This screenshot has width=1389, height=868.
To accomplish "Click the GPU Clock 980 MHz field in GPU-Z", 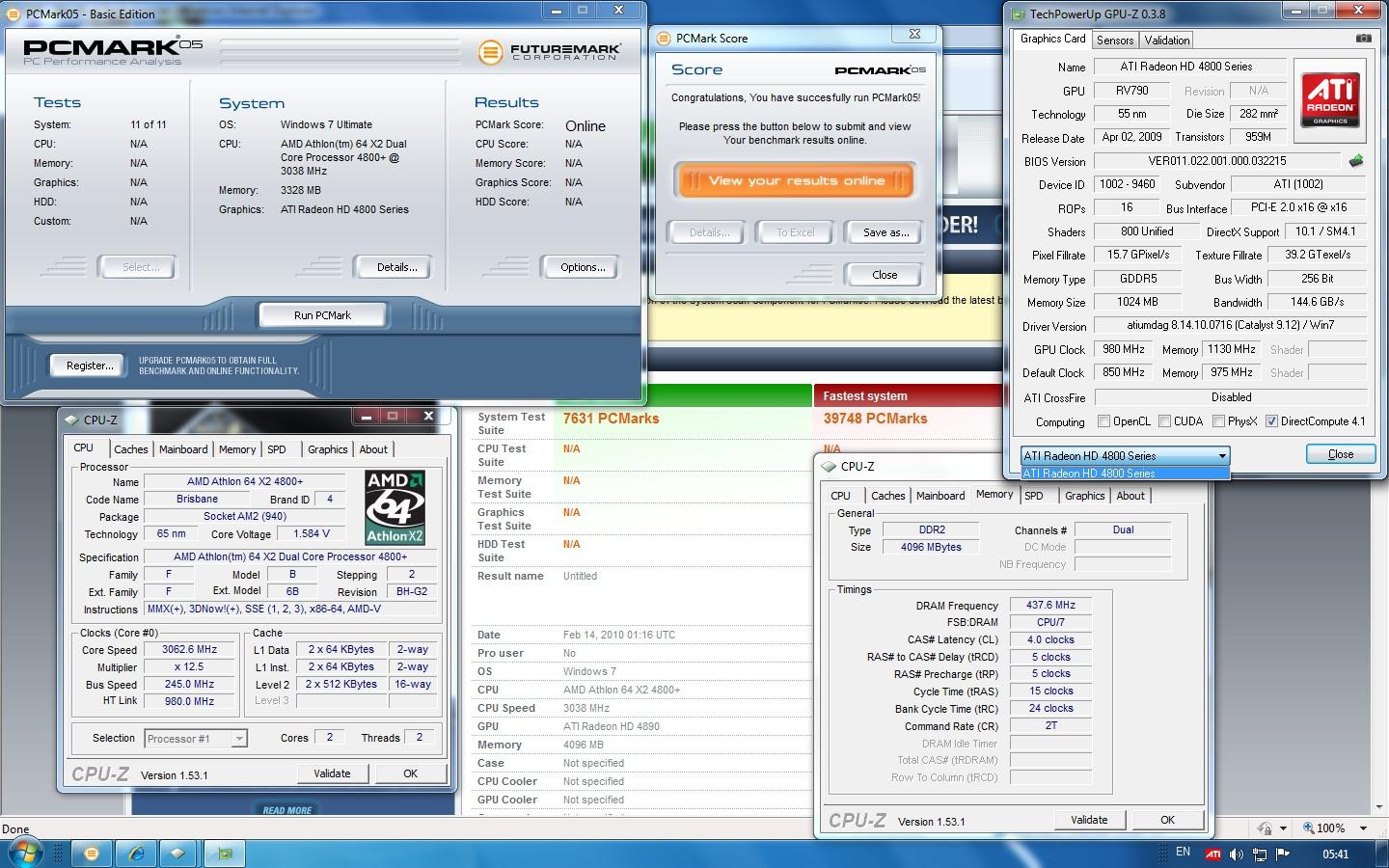I will (x=1124, y=349).
